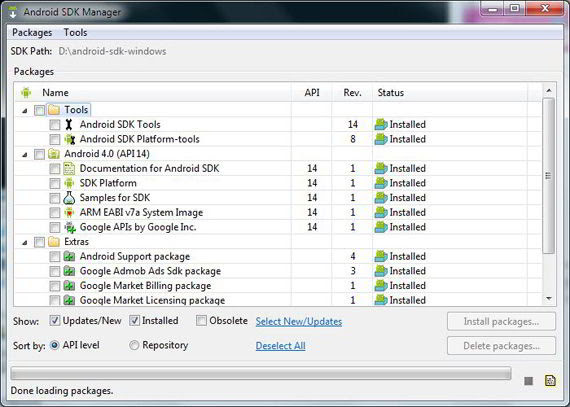570x407 pixels.
Task: Click the SDK Path D:\android-sdk-windows text
Action: coord(112,51)
